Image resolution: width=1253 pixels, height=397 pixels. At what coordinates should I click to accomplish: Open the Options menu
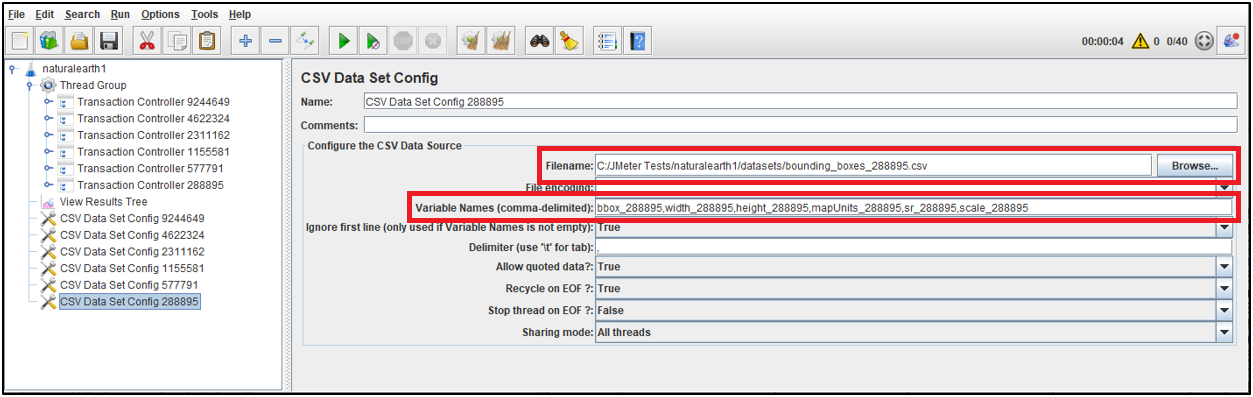[161, 14]
